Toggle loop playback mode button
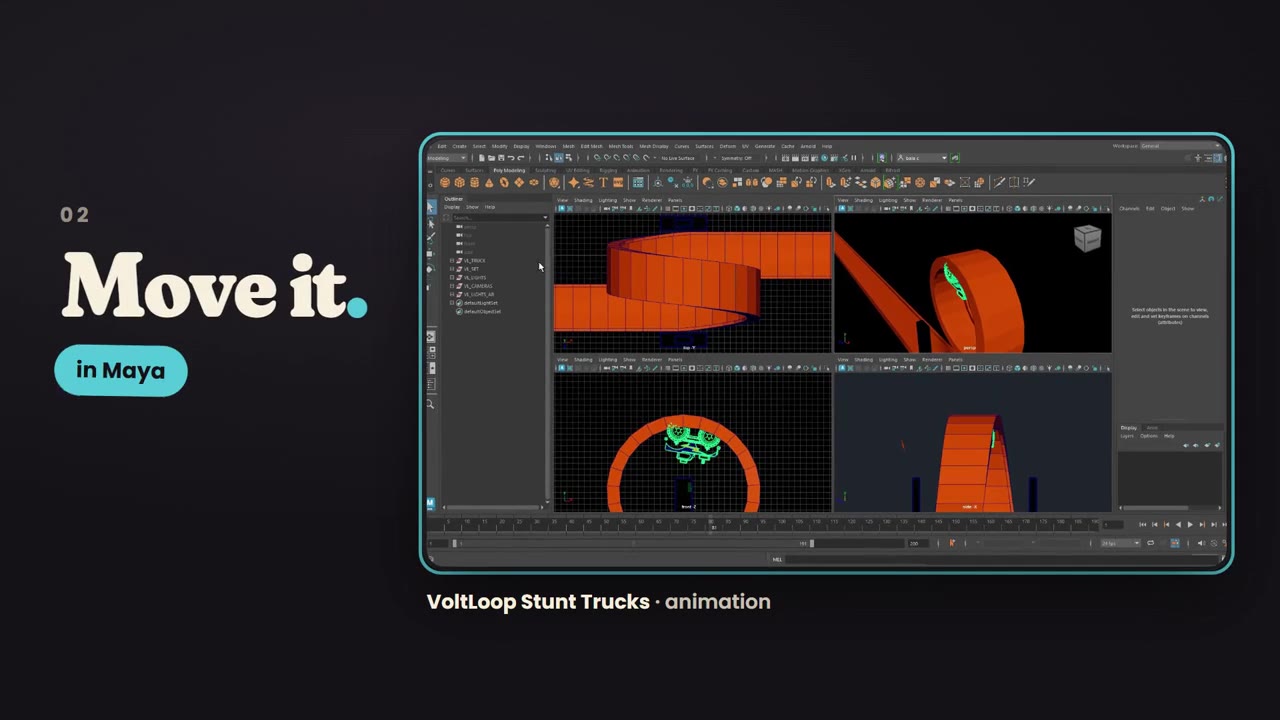Viewport: 1280px width, 720px height. [1150, 543]
